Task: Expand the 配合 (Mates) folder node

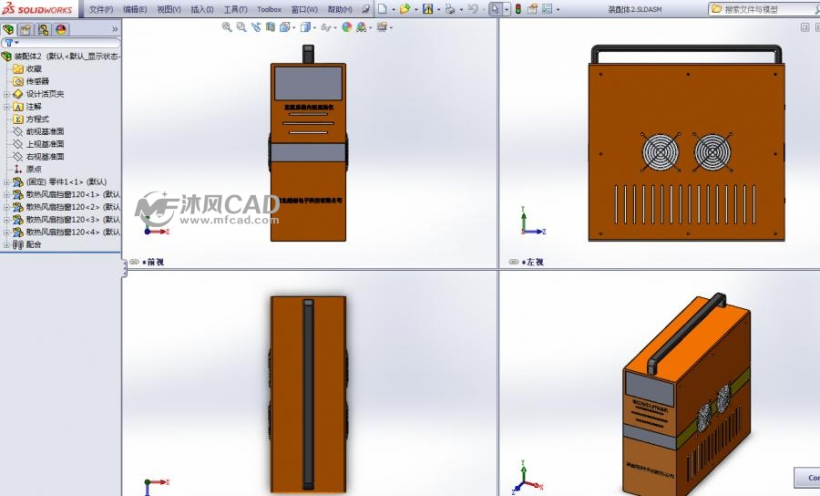Action: point(6,244)
